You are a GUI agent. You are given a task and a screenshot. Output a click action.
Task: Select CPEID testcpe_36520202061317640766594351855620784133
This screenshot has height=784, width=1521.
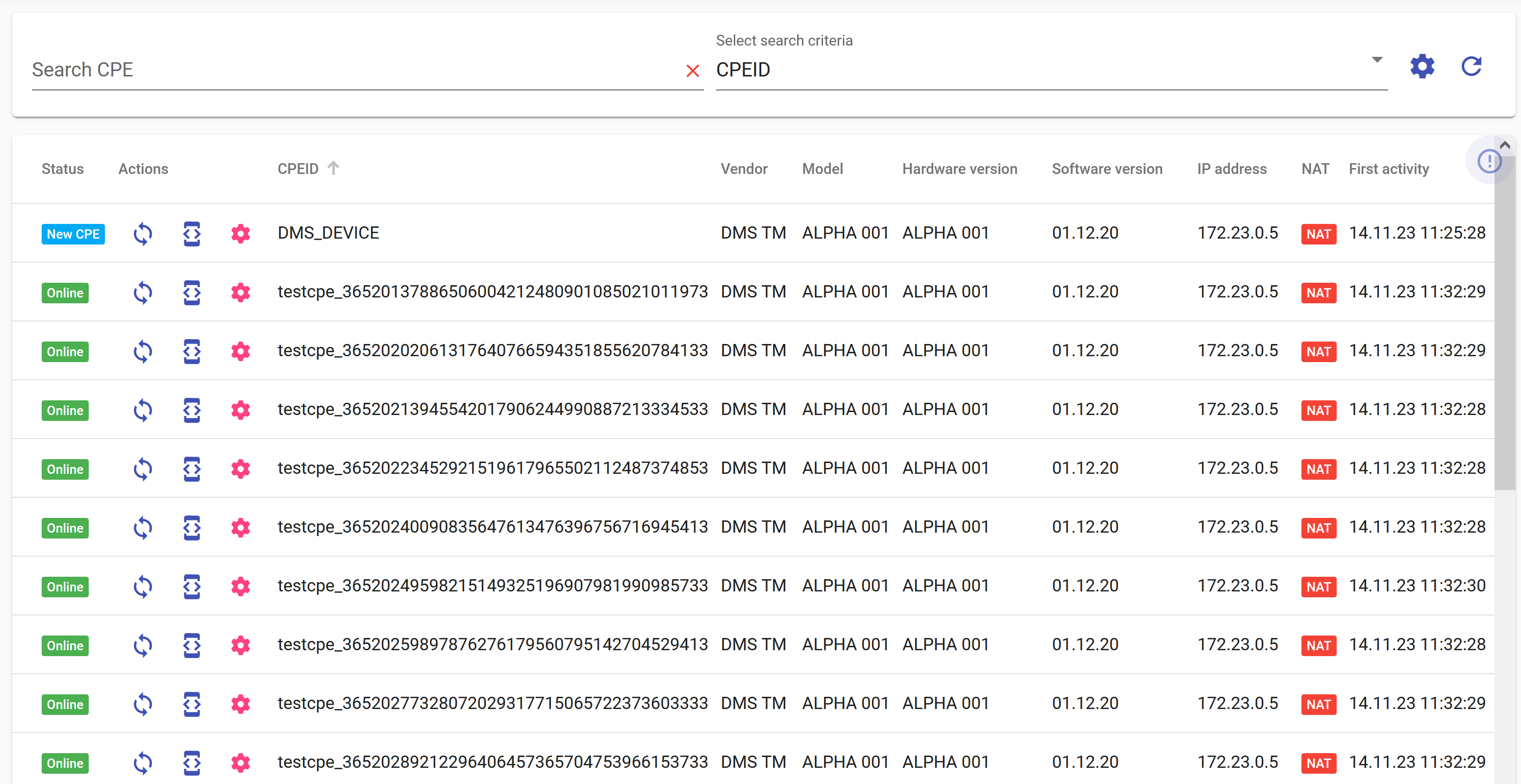pos(493,351)
